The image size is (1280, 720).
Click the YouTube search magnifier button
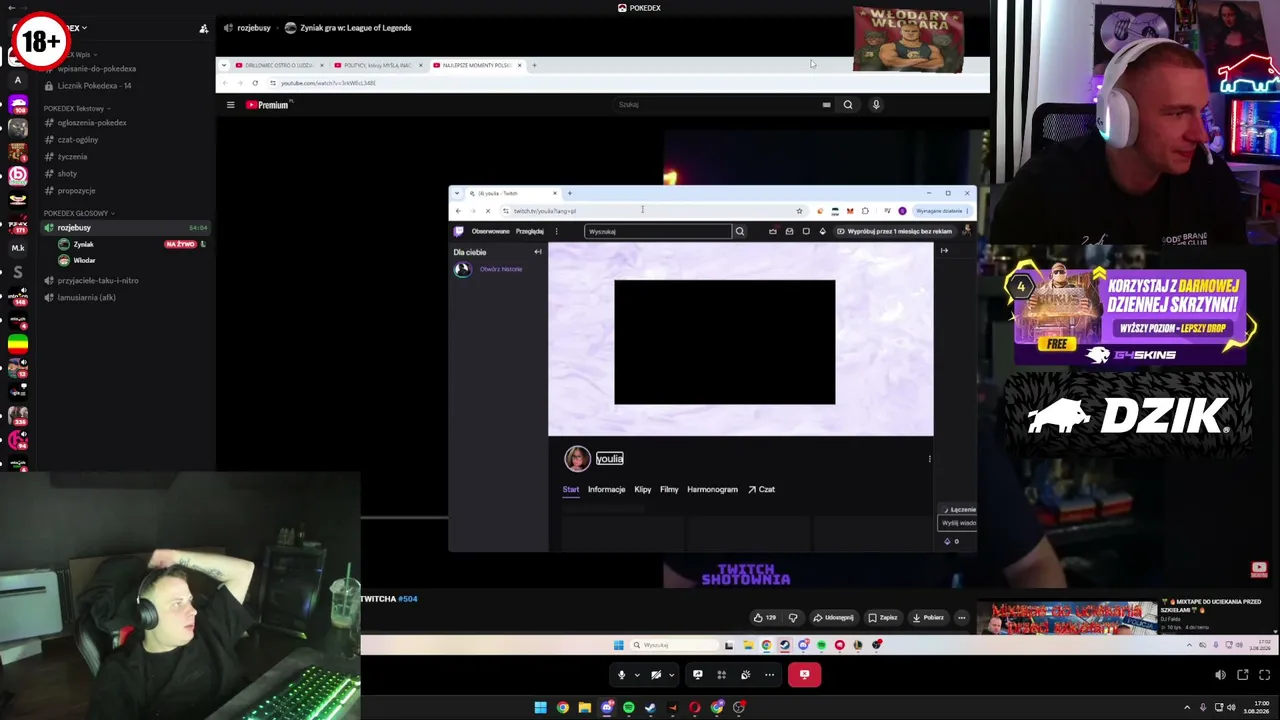(848, 104)
